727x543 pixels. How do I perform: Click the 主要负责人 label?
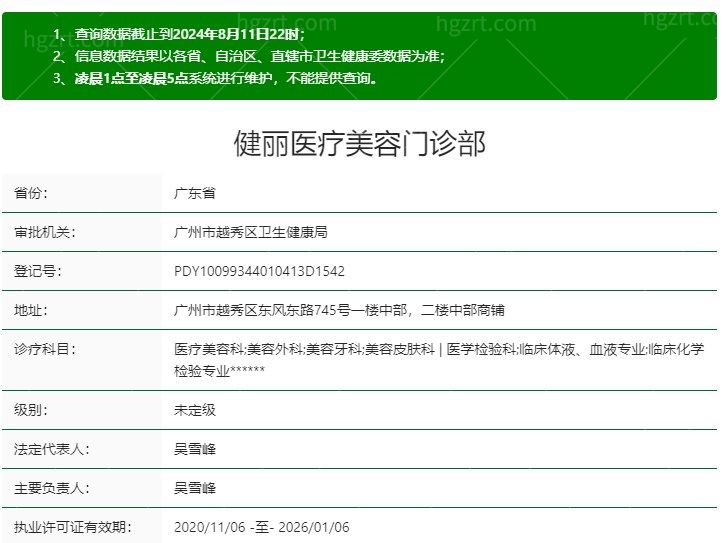(x=51, y=488)
